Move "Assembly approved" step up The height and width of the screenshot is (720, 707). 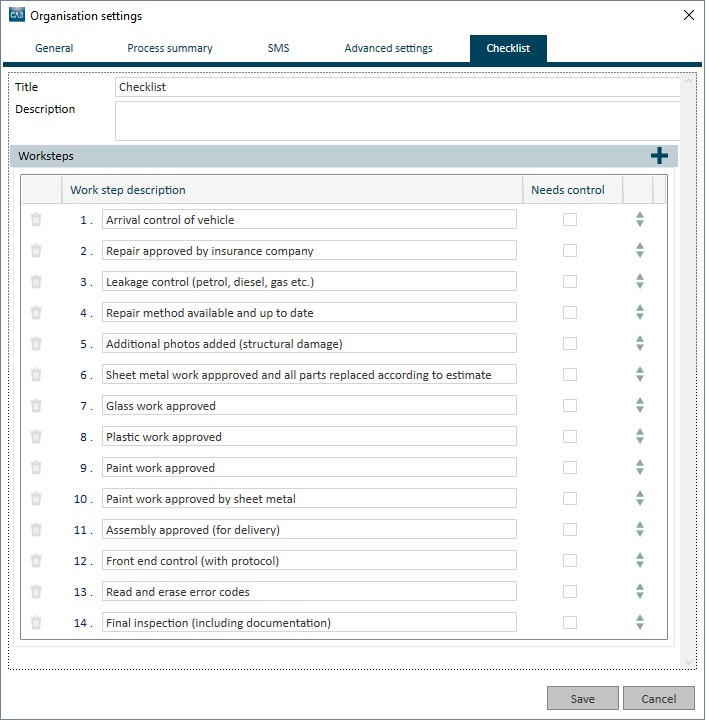[x=640, y=525]
